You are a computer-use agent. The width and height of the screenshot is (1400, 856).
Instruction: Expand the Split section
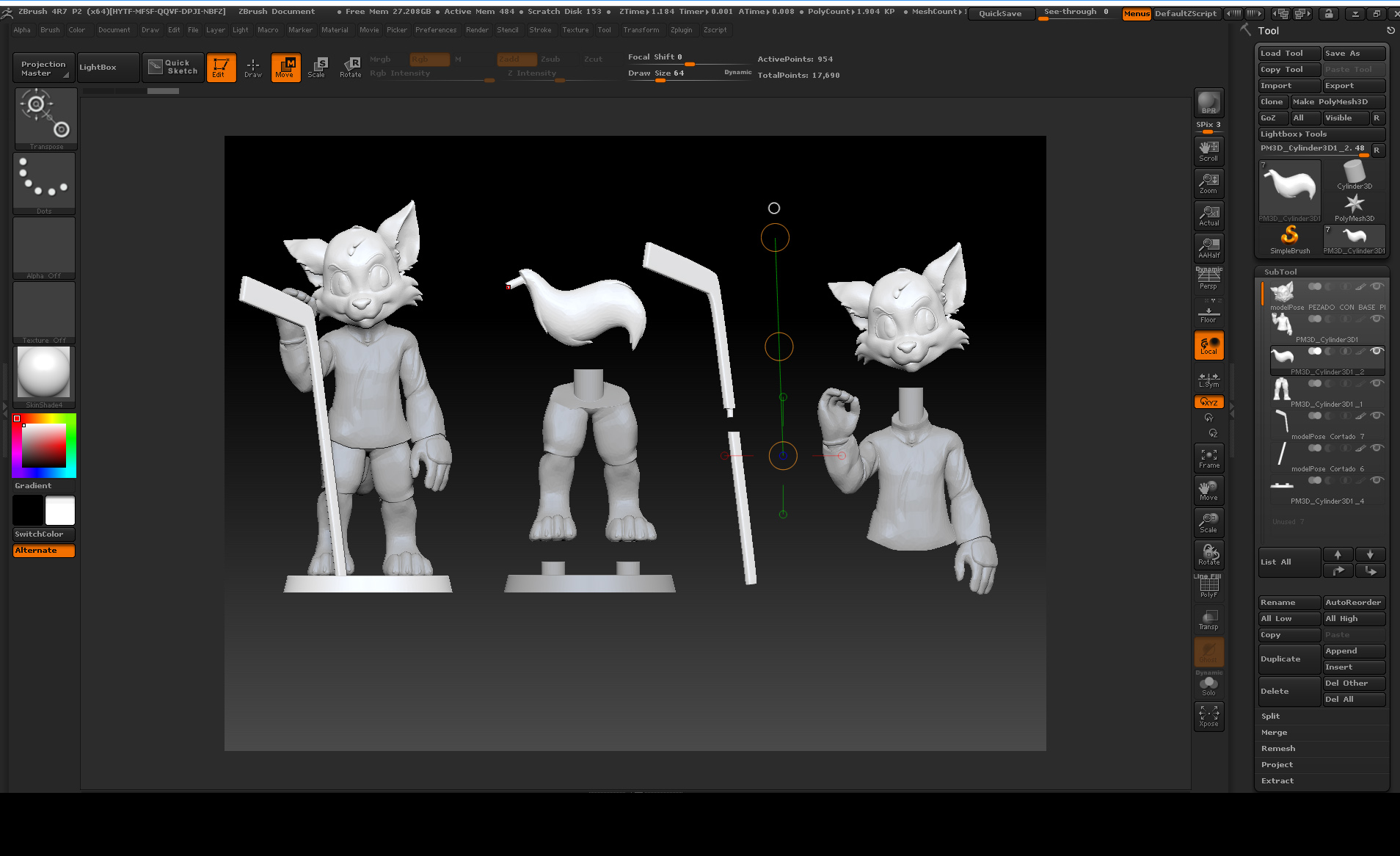pos(1270,717)
